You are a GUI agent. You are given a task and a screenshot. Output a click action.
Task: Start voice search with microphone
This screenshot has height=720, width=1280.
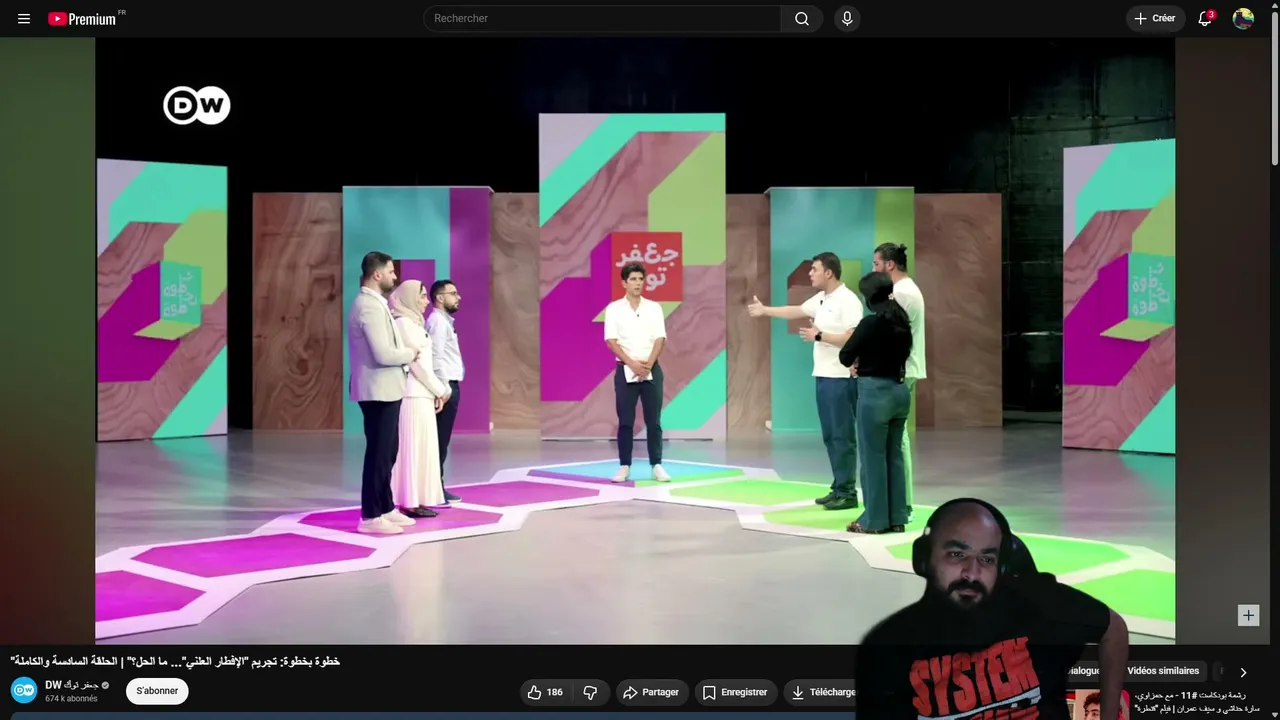pos(847,19)
